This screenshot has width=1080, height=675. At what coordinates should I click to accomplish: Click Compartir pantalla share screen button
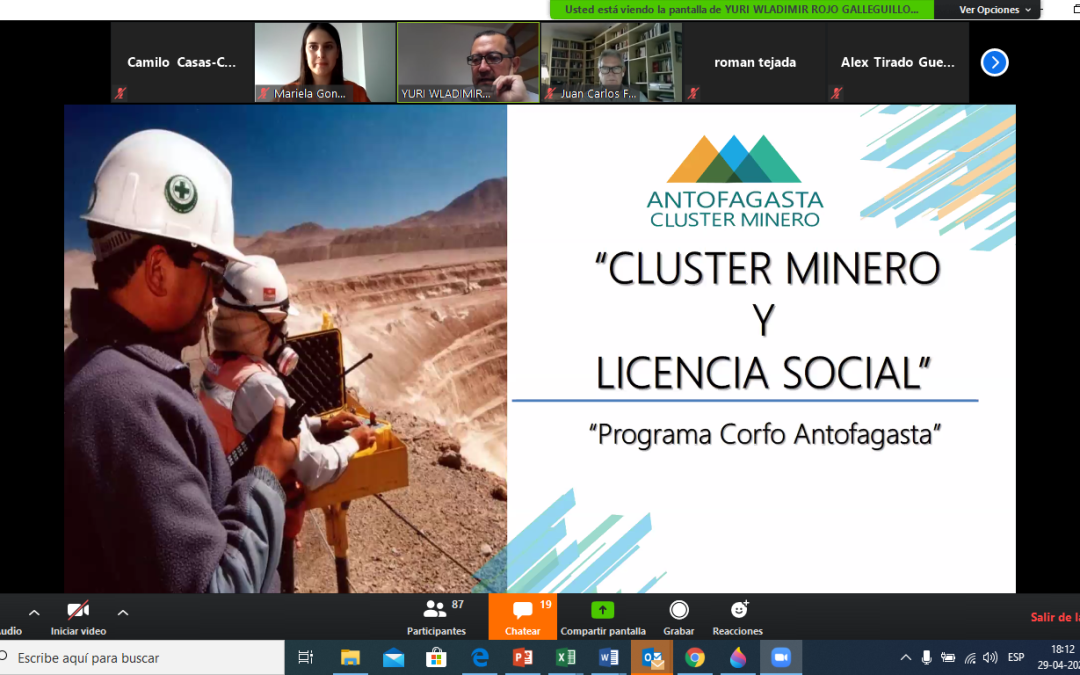603,618
